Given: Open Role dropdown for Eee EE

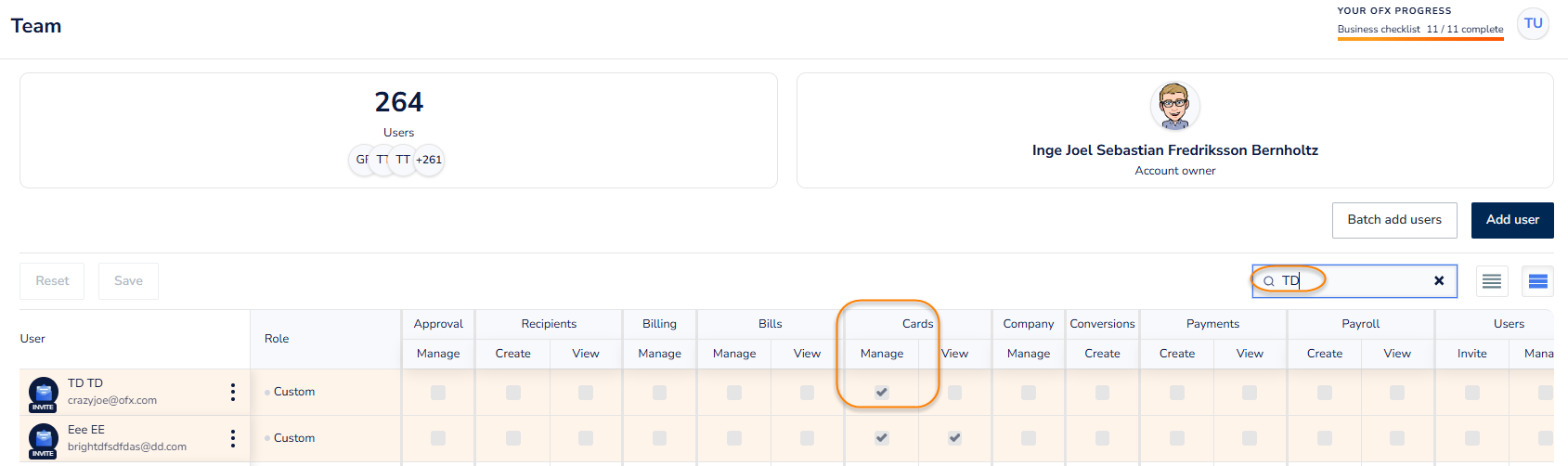Looking at the screenshot, I should (294, 438).
